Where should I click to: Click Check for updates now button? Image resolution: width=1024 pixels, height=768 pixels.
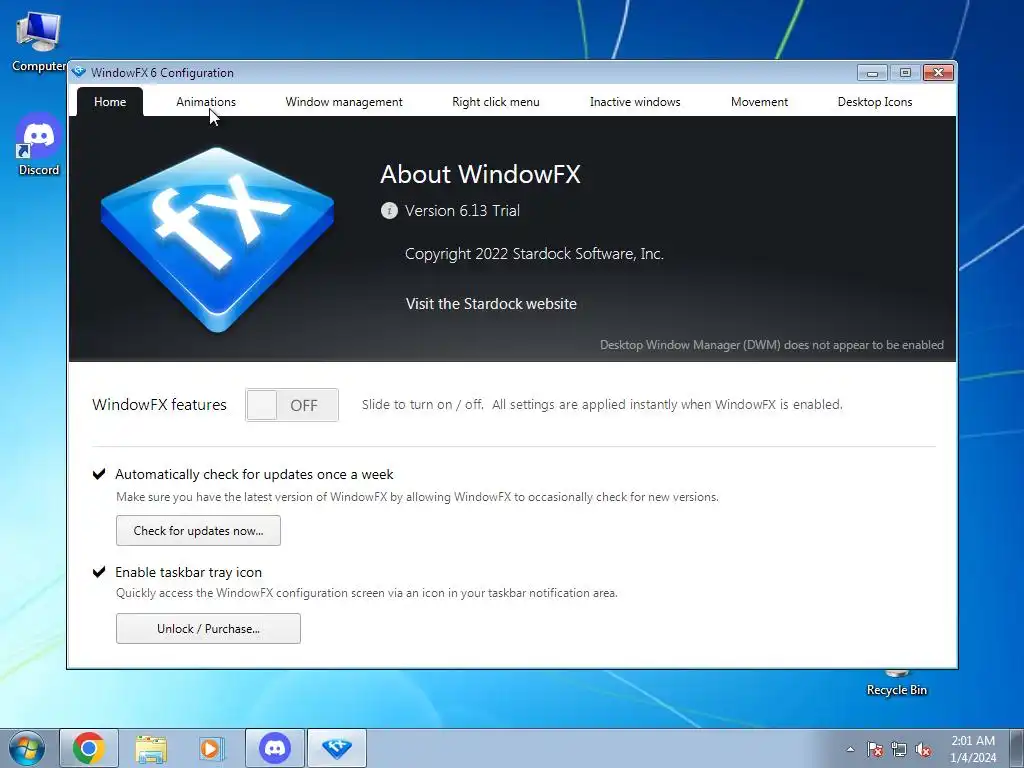[199, 530]
